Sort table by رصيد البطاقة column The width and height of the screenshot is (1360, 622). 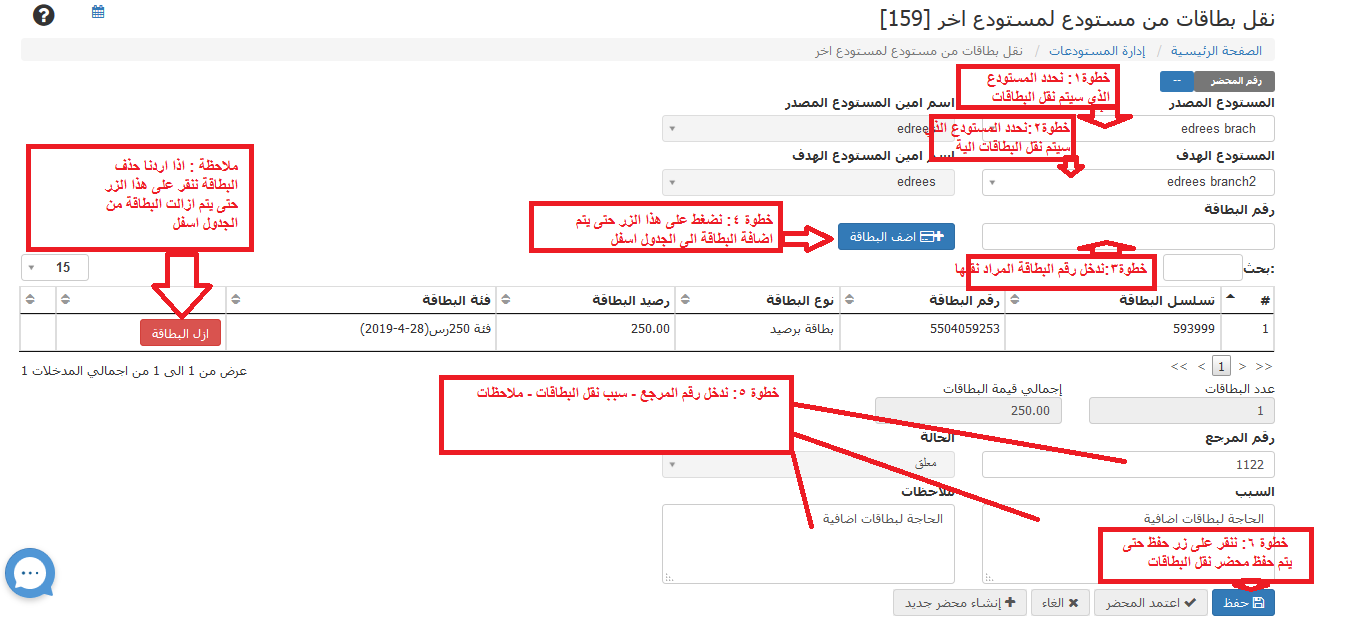coord(585,299)
